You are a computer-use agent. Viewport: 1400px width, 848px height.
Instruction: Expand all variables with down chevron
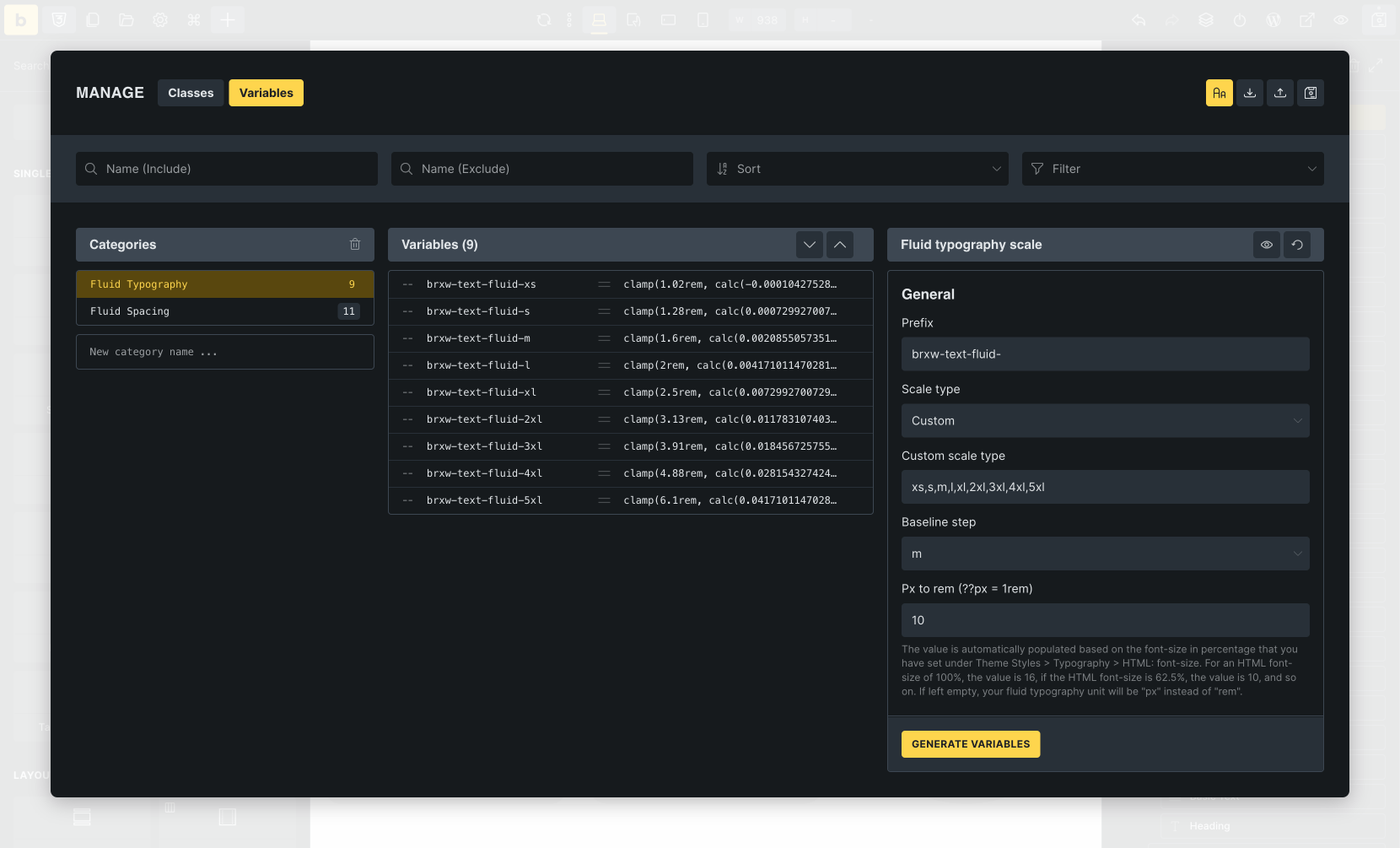810,245
